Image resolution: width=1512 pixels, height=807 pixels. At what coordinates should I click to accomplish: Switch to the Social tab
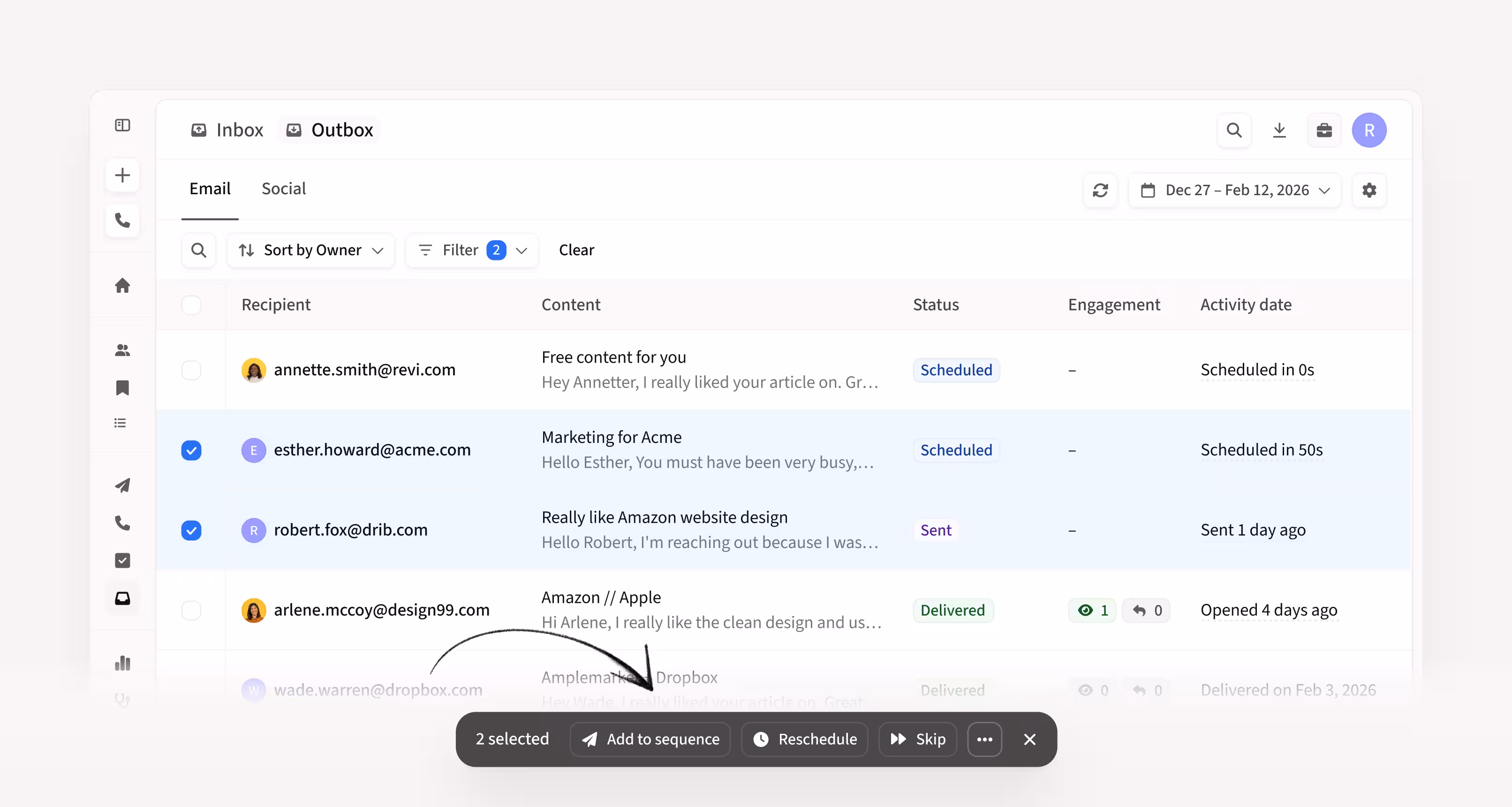tap(283, 189)
